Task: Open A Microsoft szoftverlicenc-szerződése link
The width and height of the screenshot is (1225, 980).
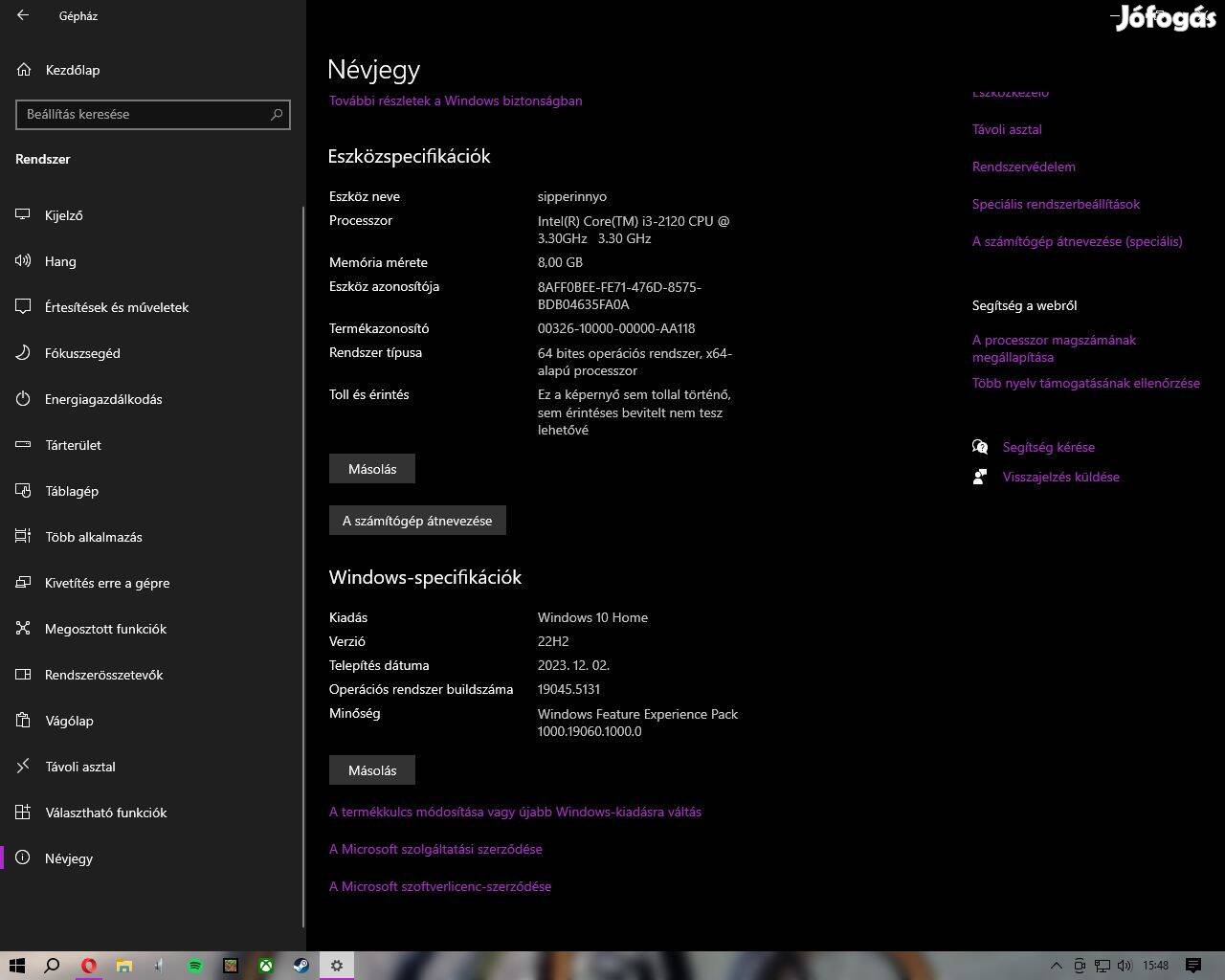Action: coord(440,886)
